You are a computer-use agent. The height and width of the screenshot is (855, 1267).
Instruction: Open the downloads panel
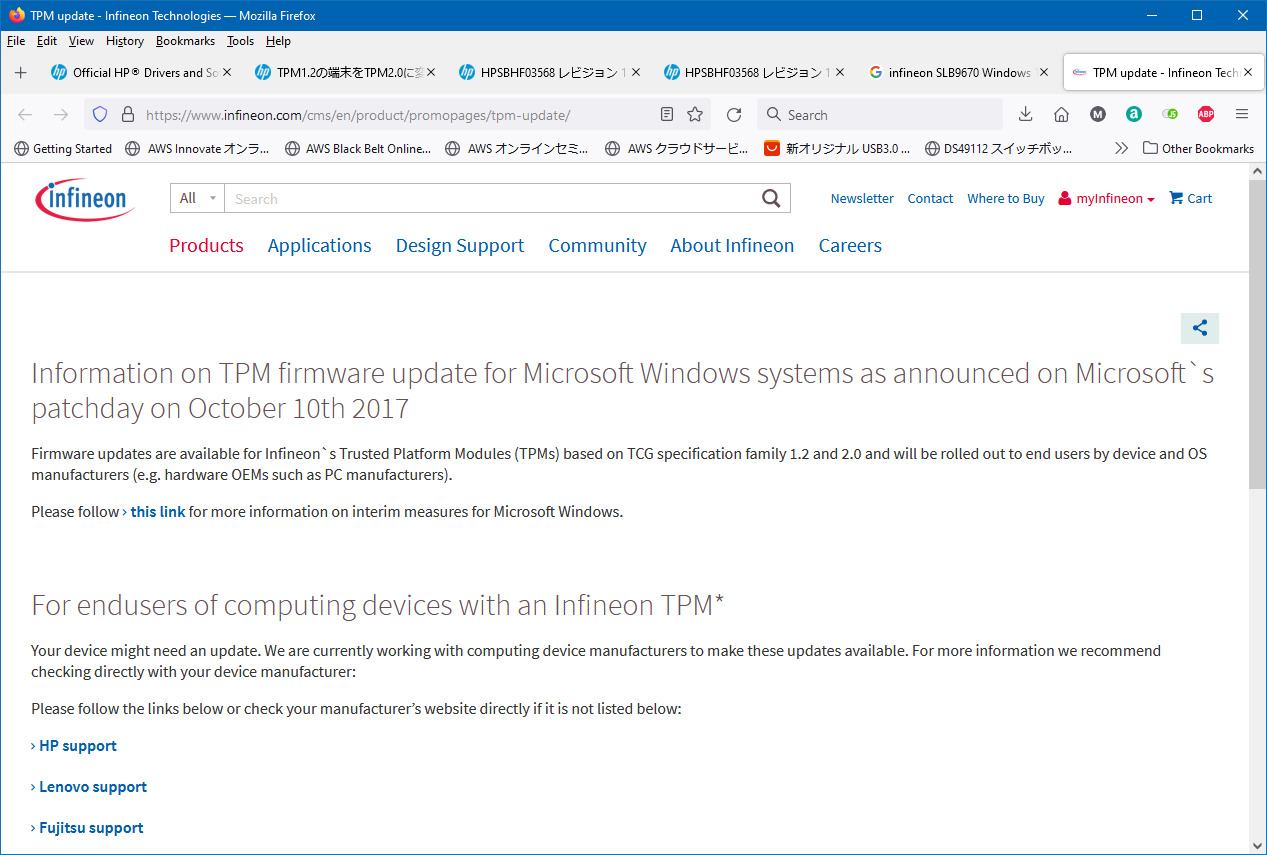coord(1026,115)
